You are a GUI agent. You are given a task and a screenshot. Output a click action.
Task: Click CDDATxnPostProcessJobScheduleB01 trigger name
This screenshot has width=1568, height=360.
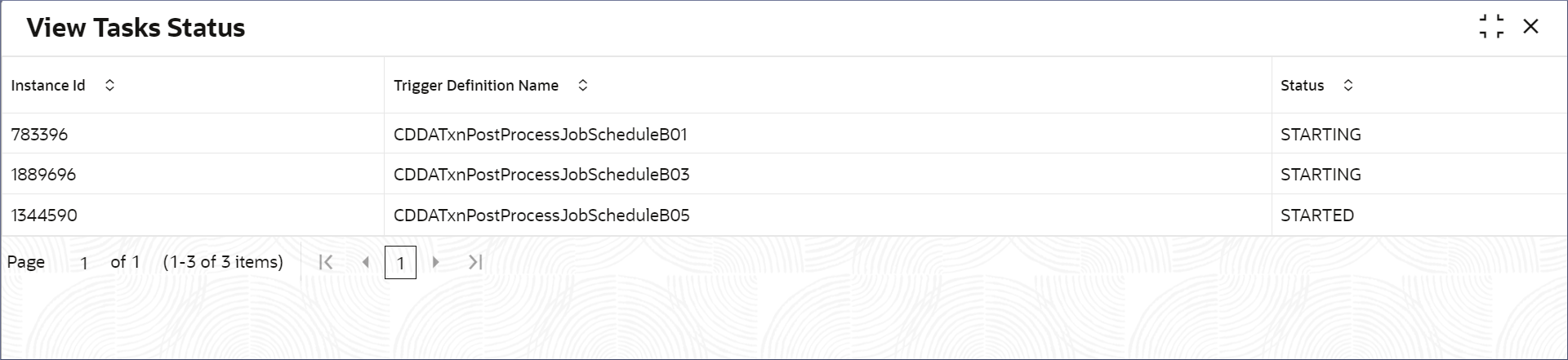click(540, 134)
